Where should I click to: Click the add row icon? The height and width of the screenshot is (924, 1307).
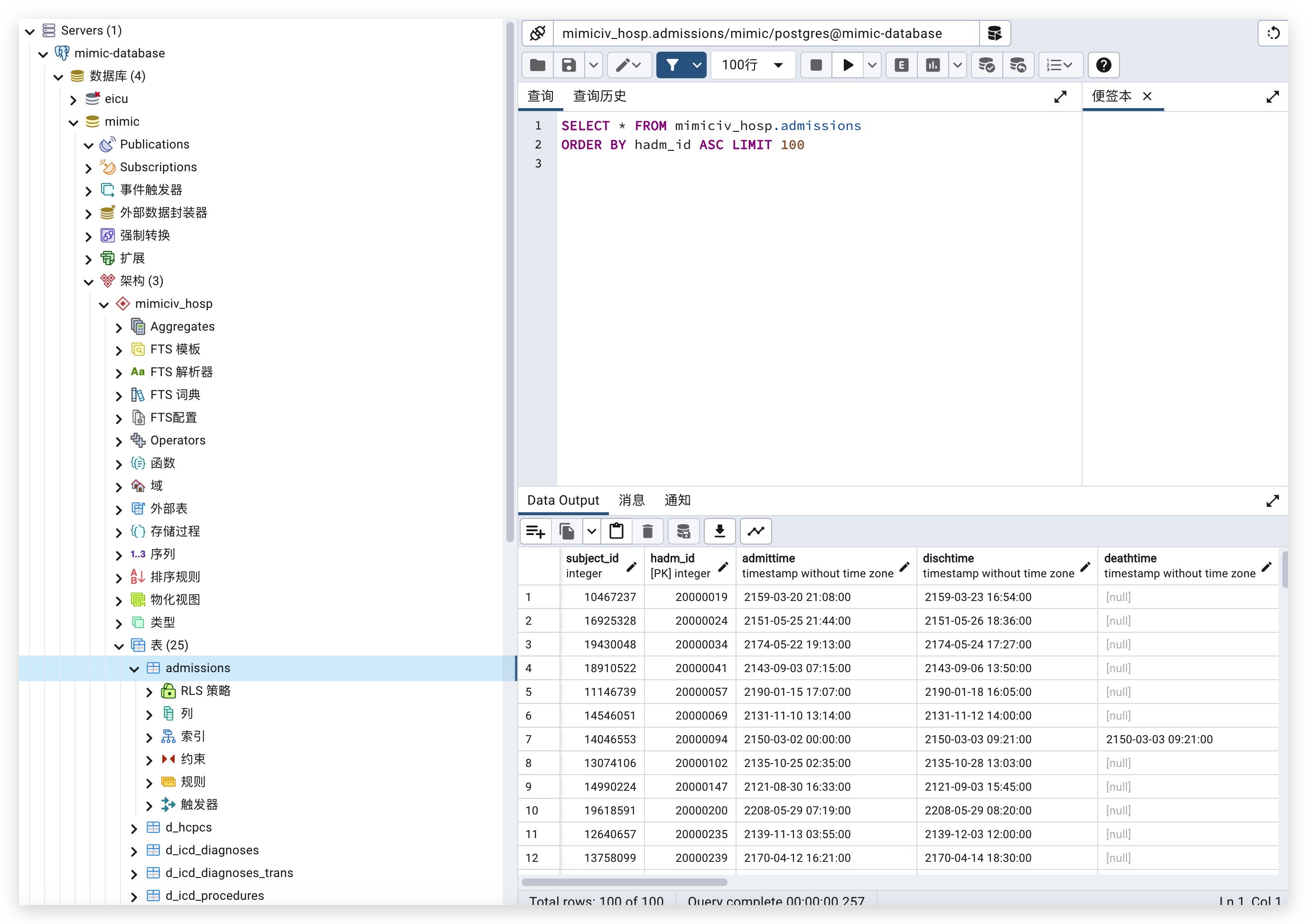536,531
